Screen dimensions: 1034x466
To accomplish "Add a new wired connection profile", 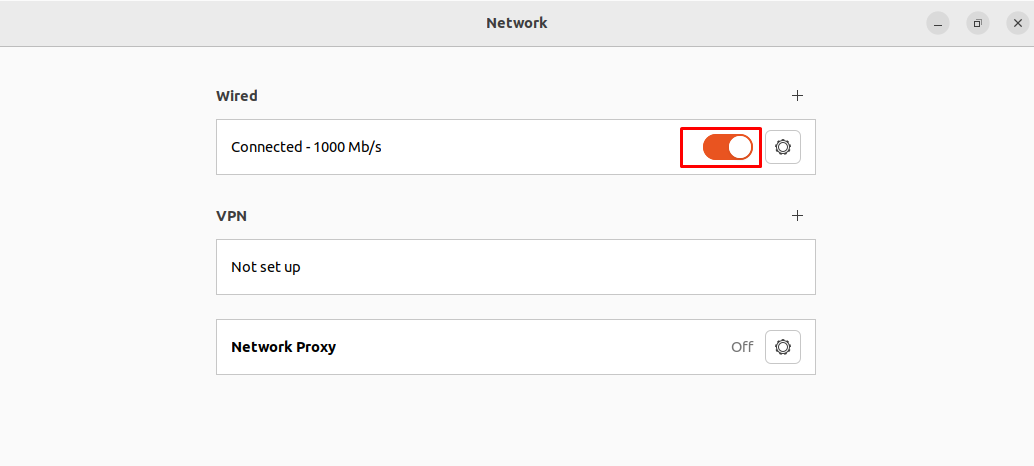I will coord(797,96).
